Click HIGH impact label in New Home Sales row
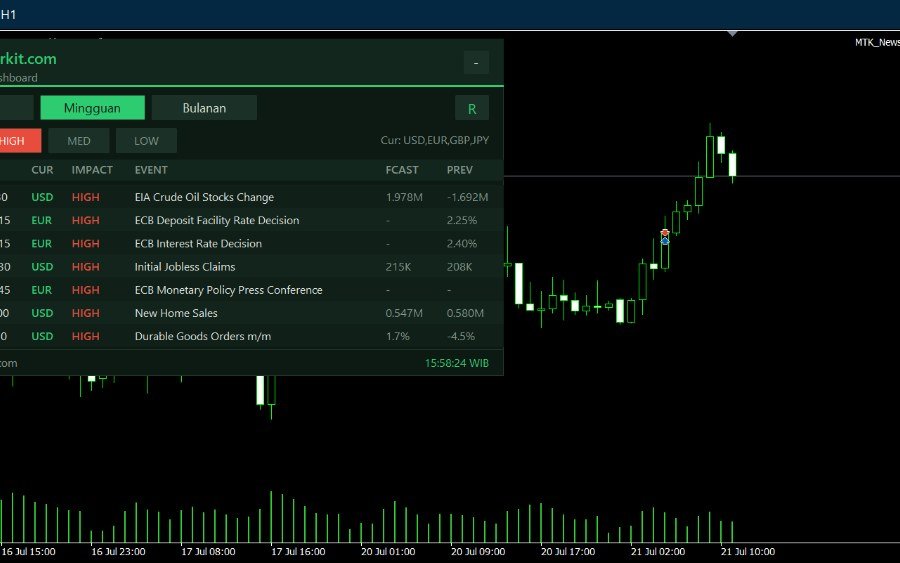This screenshot has height=563, width=900. point(86,313)
